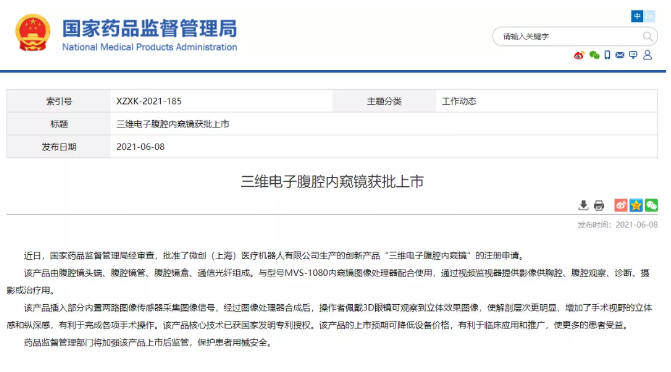Viewport: 671px width, 372px height.
Task: Open the green WeChat icon below search
Action: coord(594,55)
